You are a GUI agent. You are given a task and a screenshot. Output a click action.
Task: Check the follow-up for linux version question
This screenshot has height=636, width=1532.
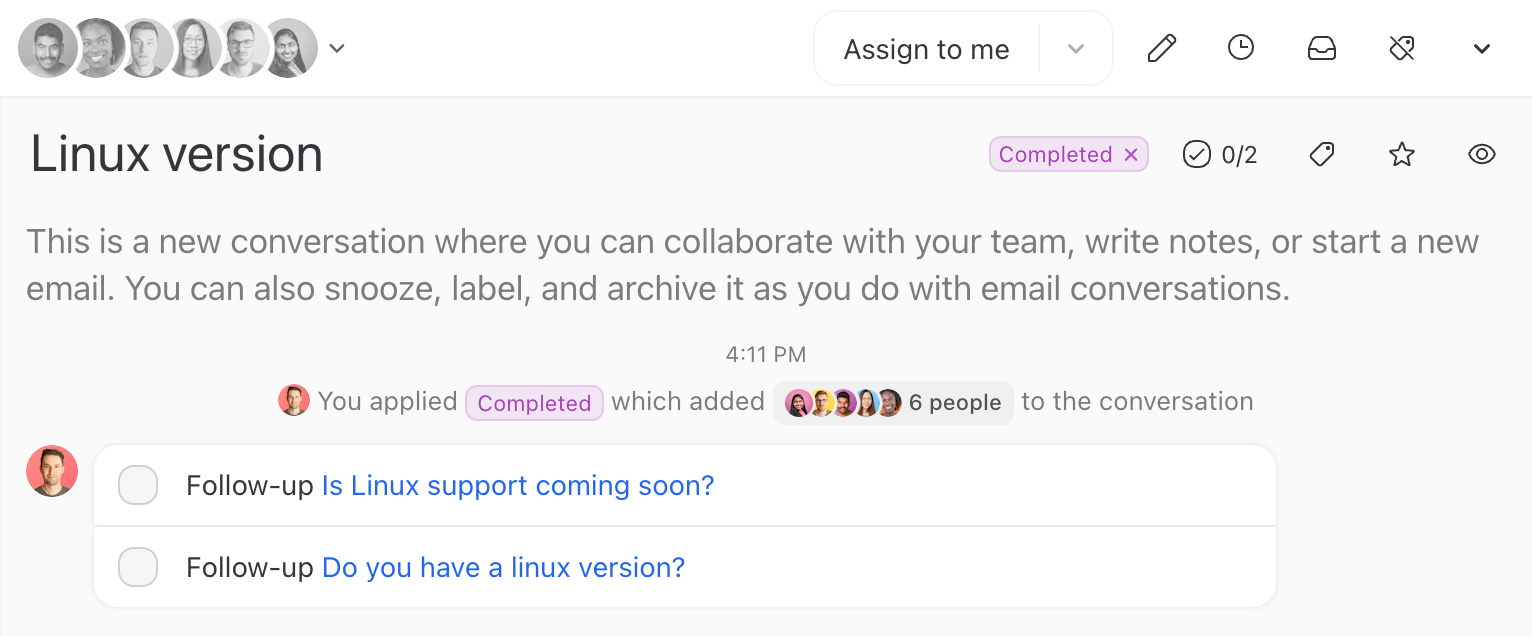(138, 567)
